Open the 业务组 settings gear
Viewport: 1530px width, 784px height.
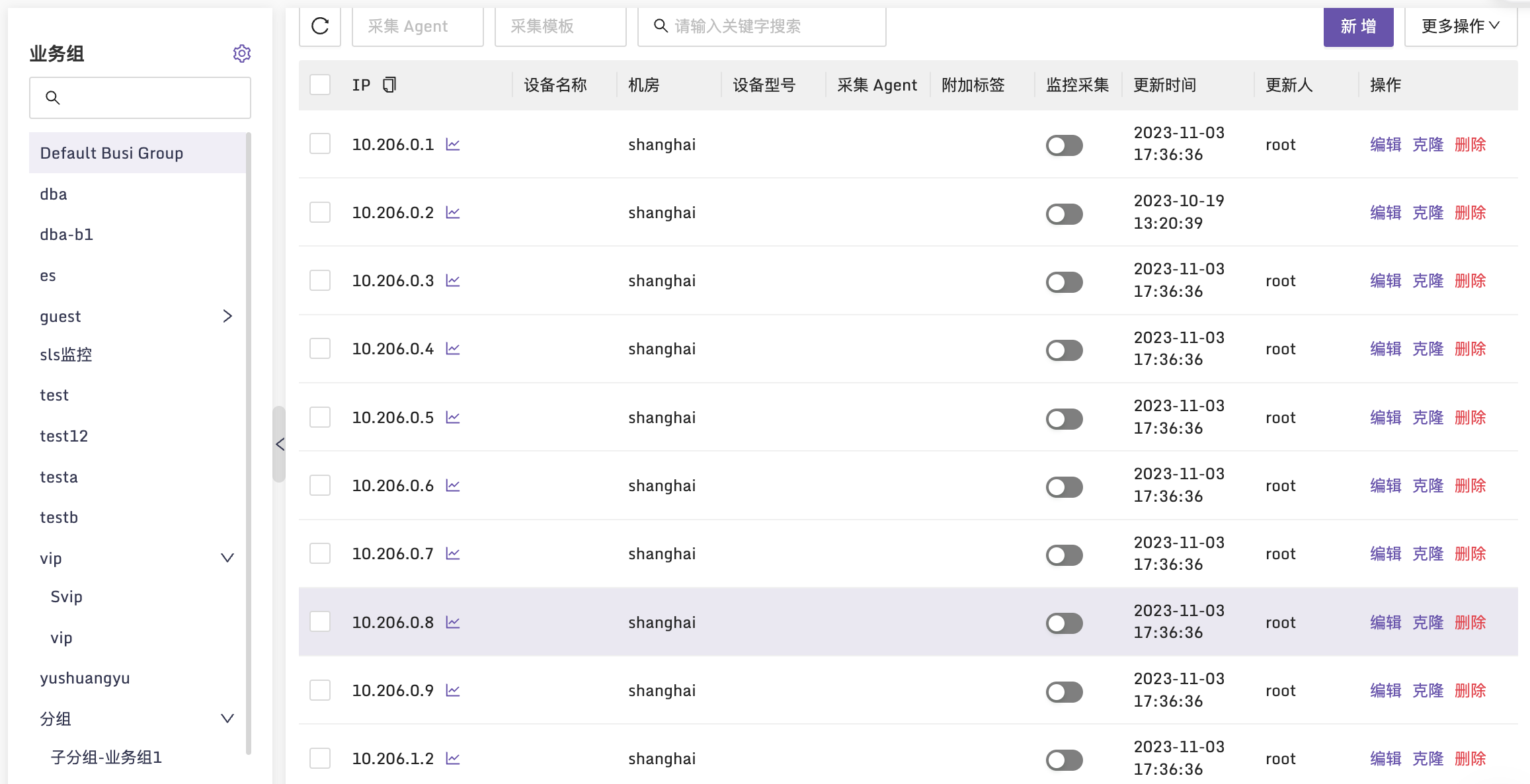click(242, 54)
